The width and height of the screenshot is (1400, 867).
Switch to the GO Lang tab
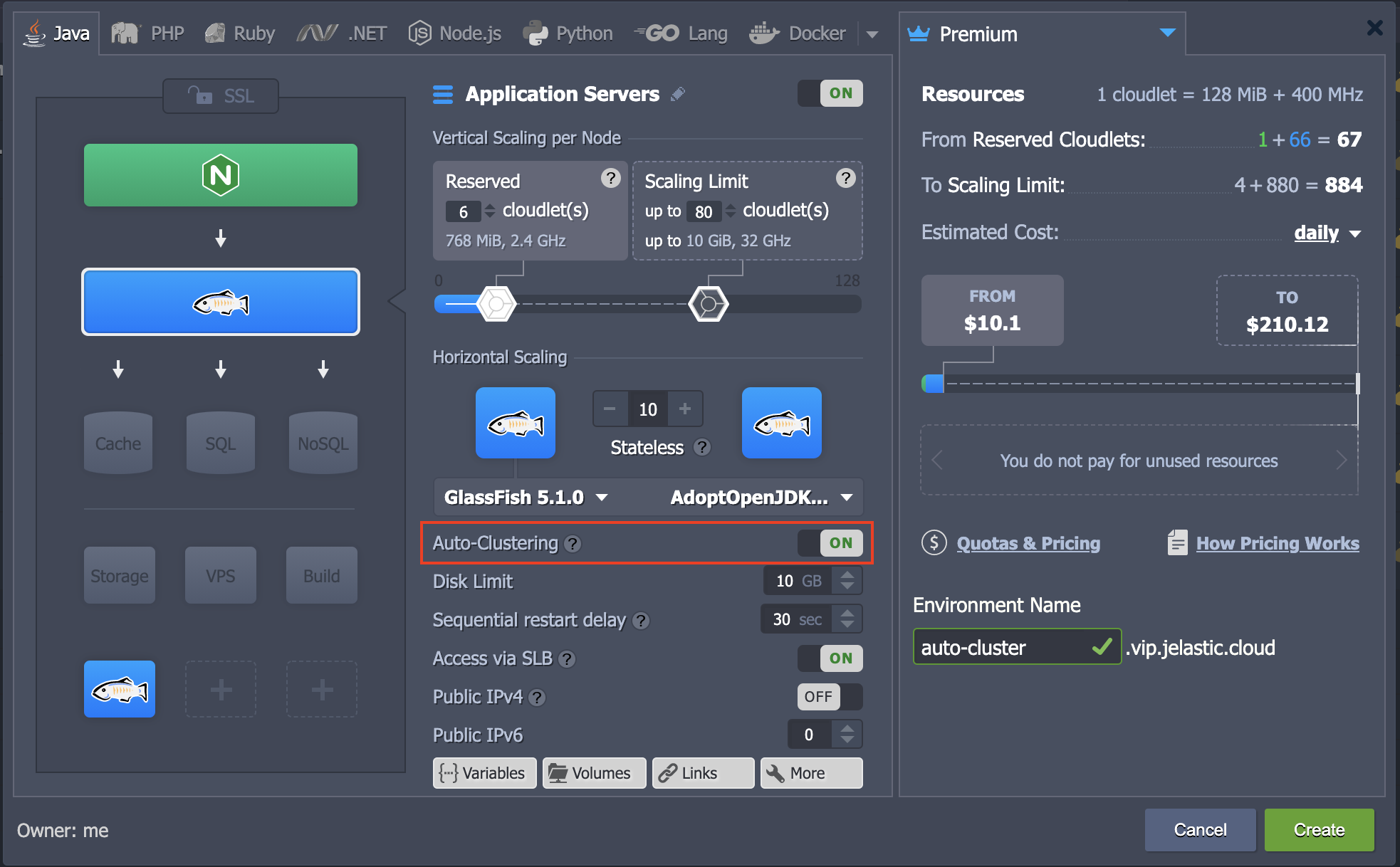pos(680,33)
